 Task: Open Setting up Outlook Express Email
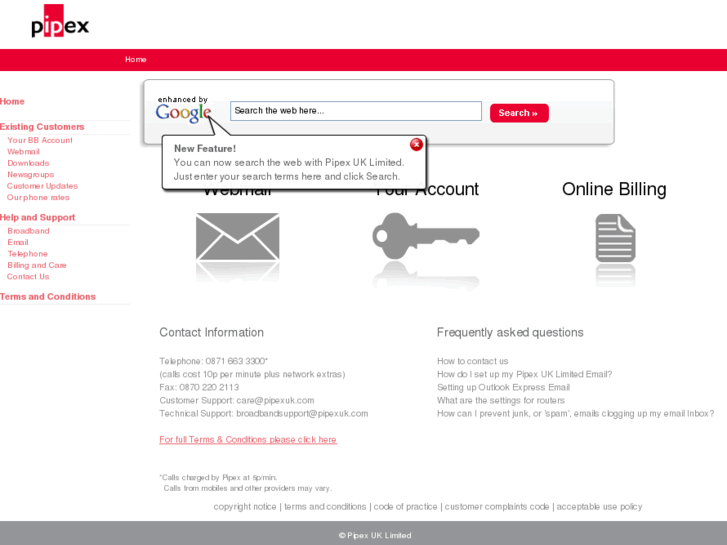[x=504, y=387]
